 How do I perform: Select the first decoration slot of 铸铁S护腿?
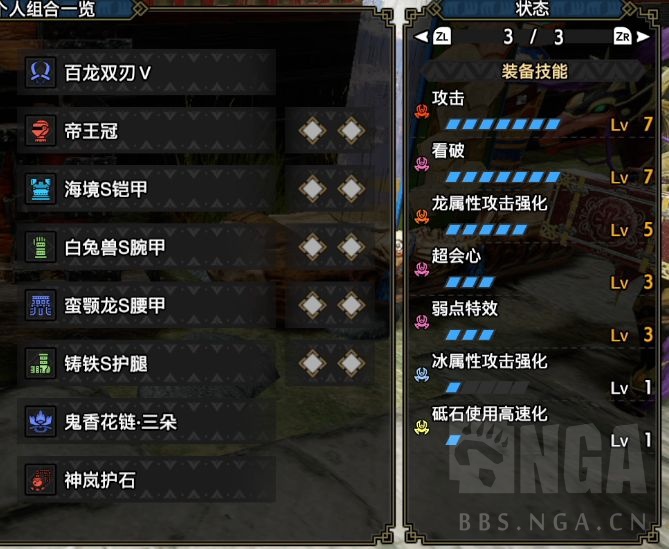313,363
